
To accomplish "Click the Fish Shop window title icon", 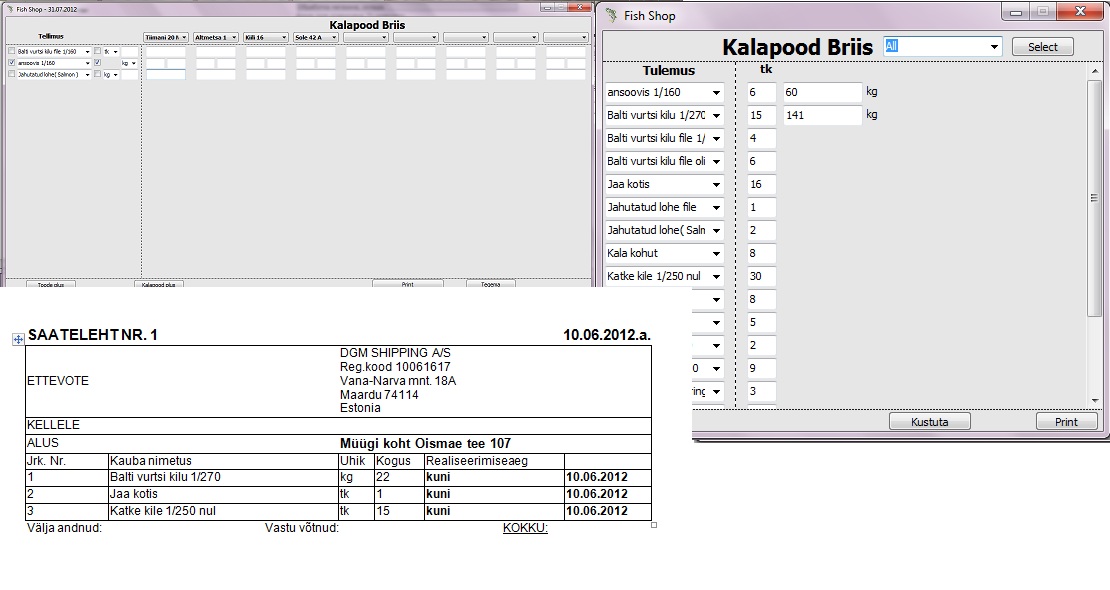I will pos(611,15).
